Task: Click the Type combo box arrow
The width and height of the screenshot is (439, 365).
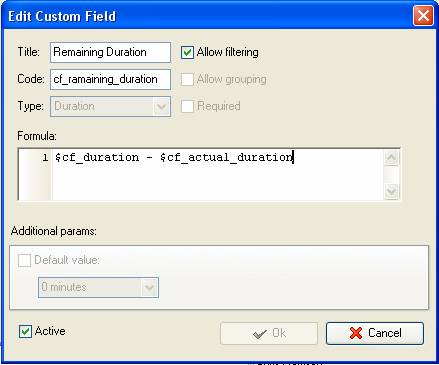Action: [x=162, y=107]
